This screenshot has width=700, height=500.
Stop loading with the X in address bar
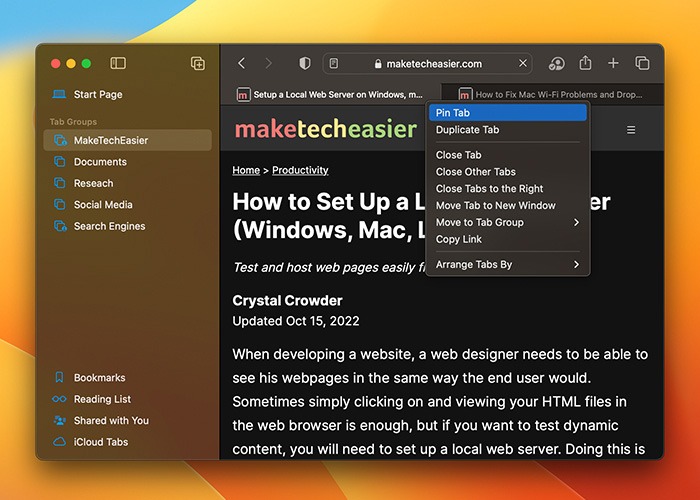[x=523, y=63]
